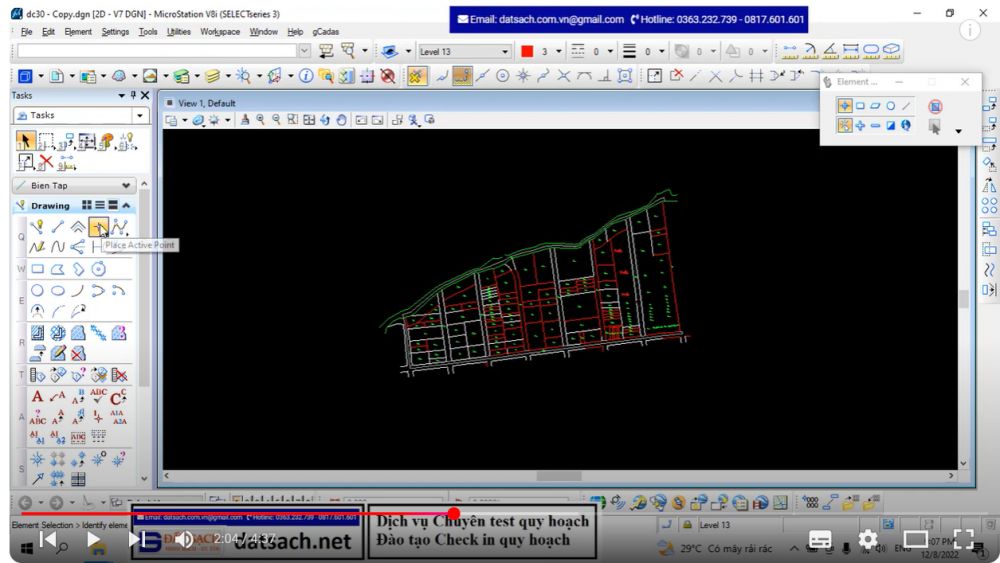Expand the Bien Tap task group

[x=126, y=185]
